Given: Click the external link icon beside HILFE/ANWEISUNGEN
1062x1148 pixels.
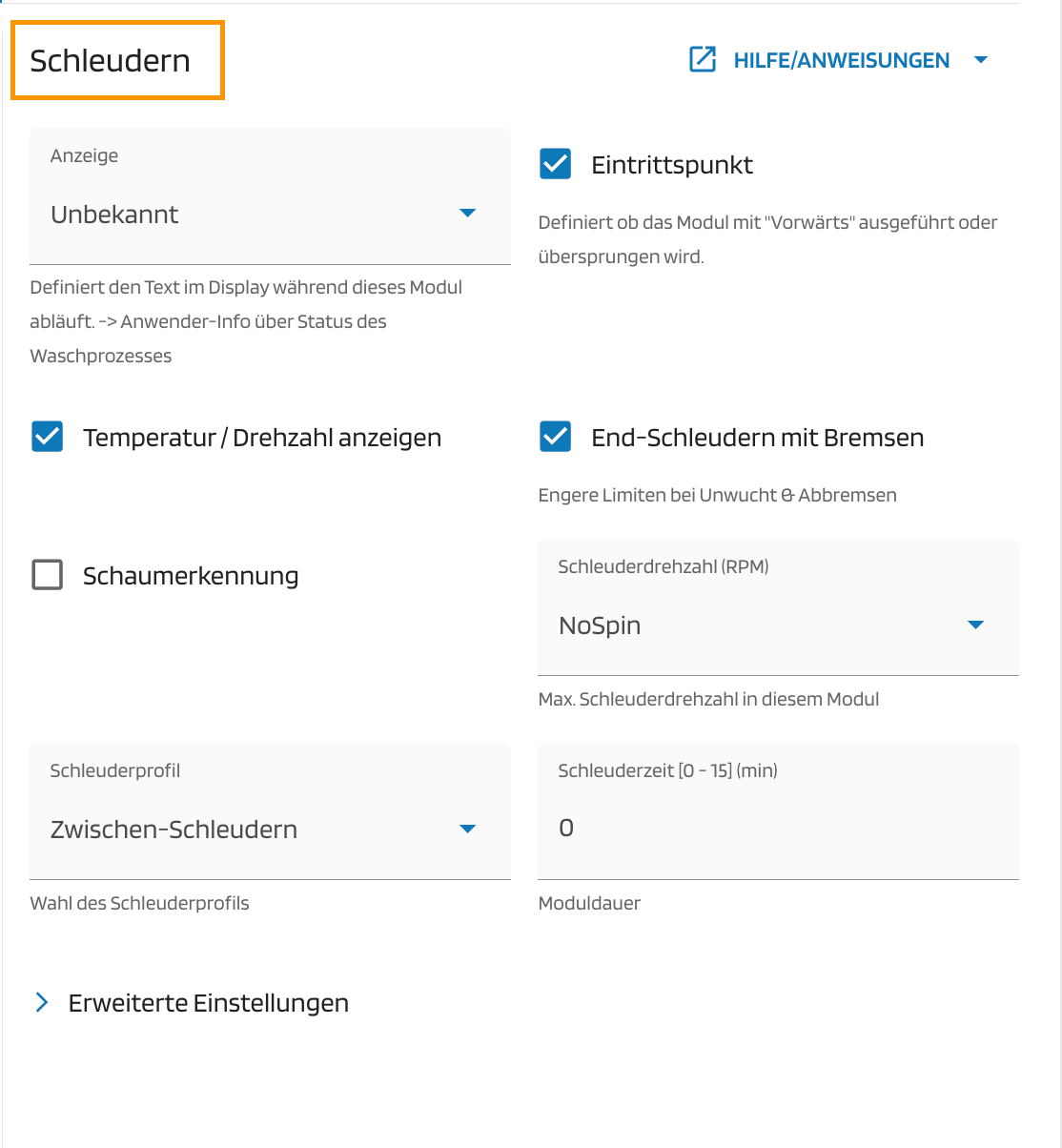Looking at the screenshot, I should [703, 59].
